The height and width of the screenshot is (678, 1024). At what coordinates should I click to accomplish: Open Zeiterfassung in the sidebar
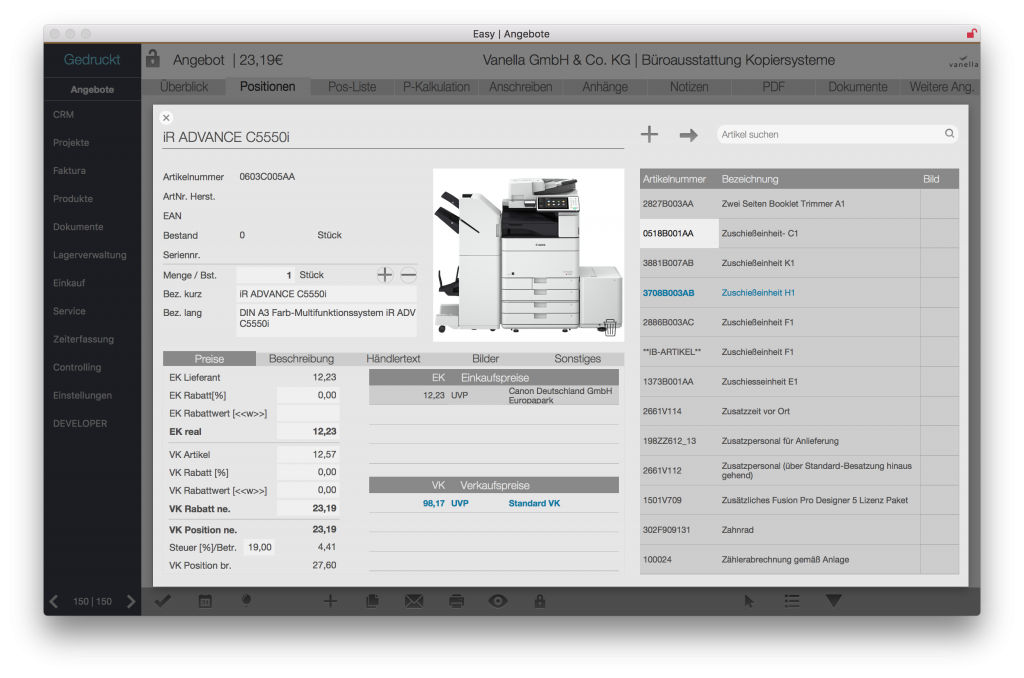coord(83,339)
